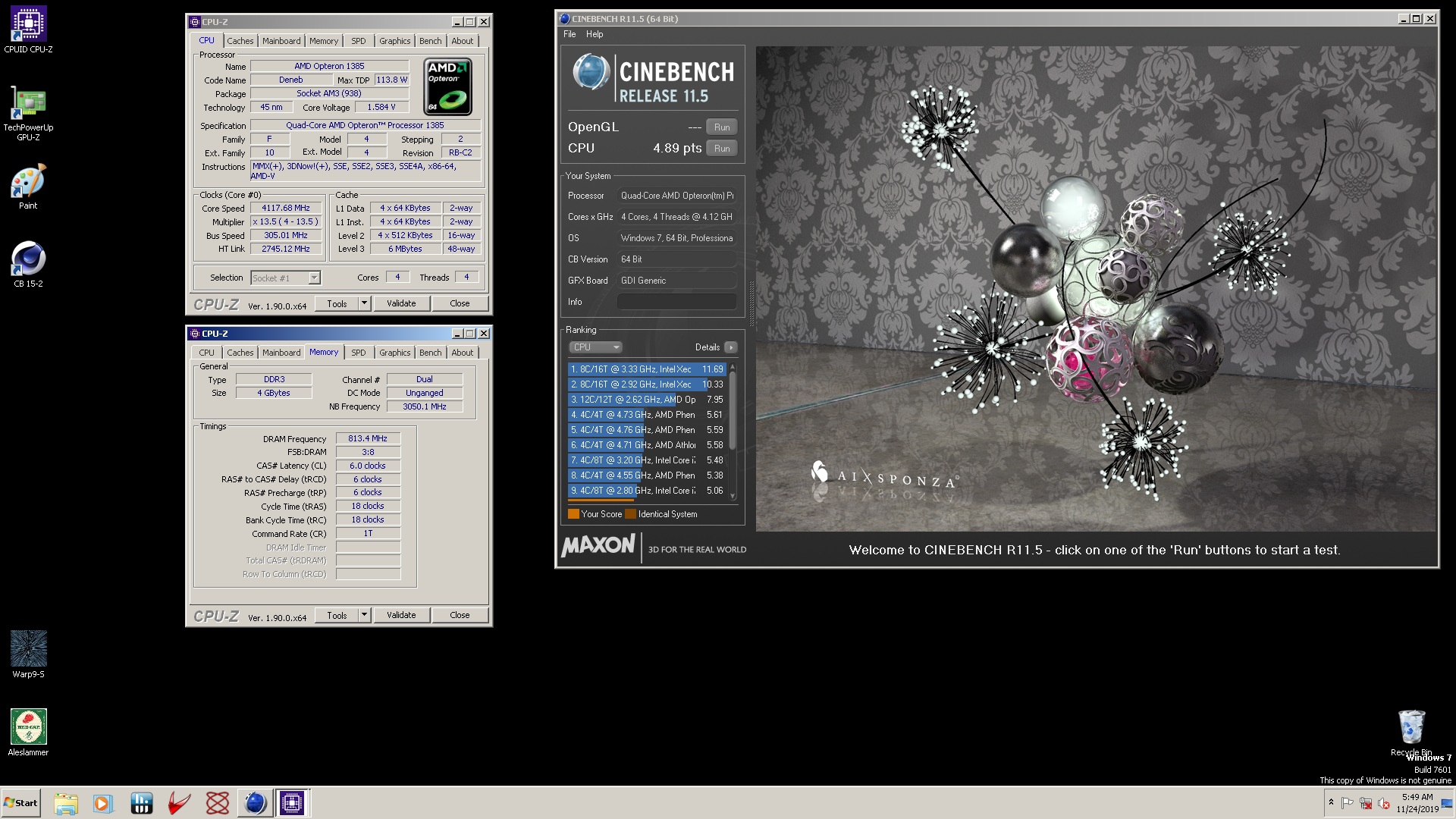Open the CB 15-2 desktop shortcut
Screen dimensions: 1456x819
[28, 265]
